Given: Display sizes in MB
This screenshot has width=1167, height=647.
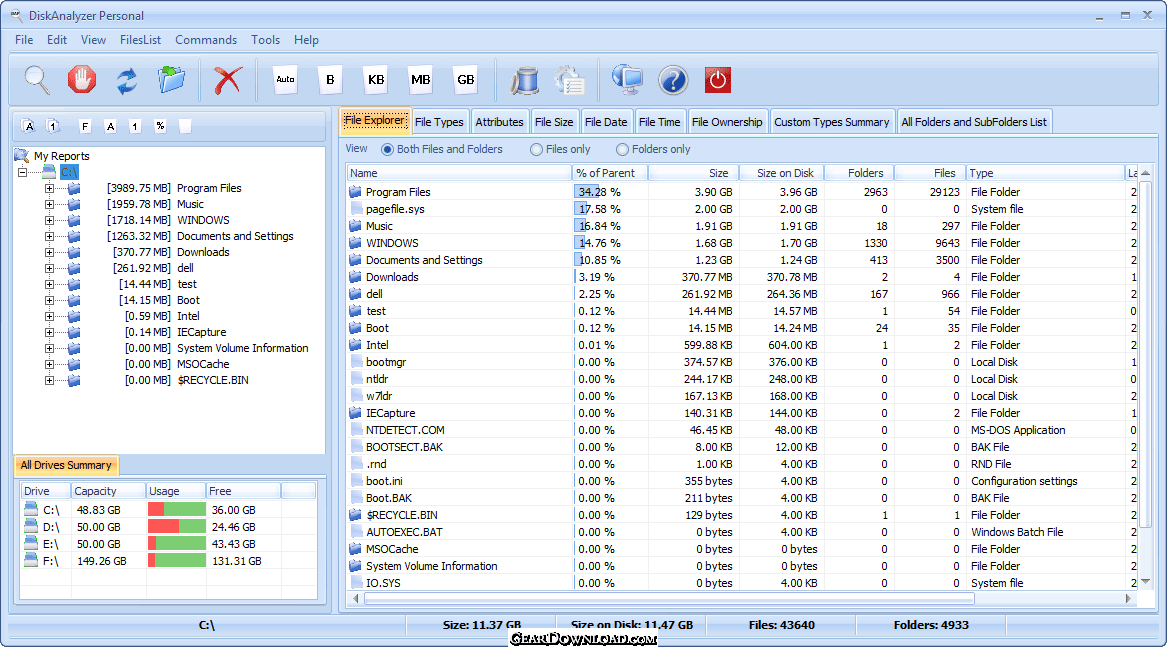Looking at the screenshot, I should (x=421, y=80).
